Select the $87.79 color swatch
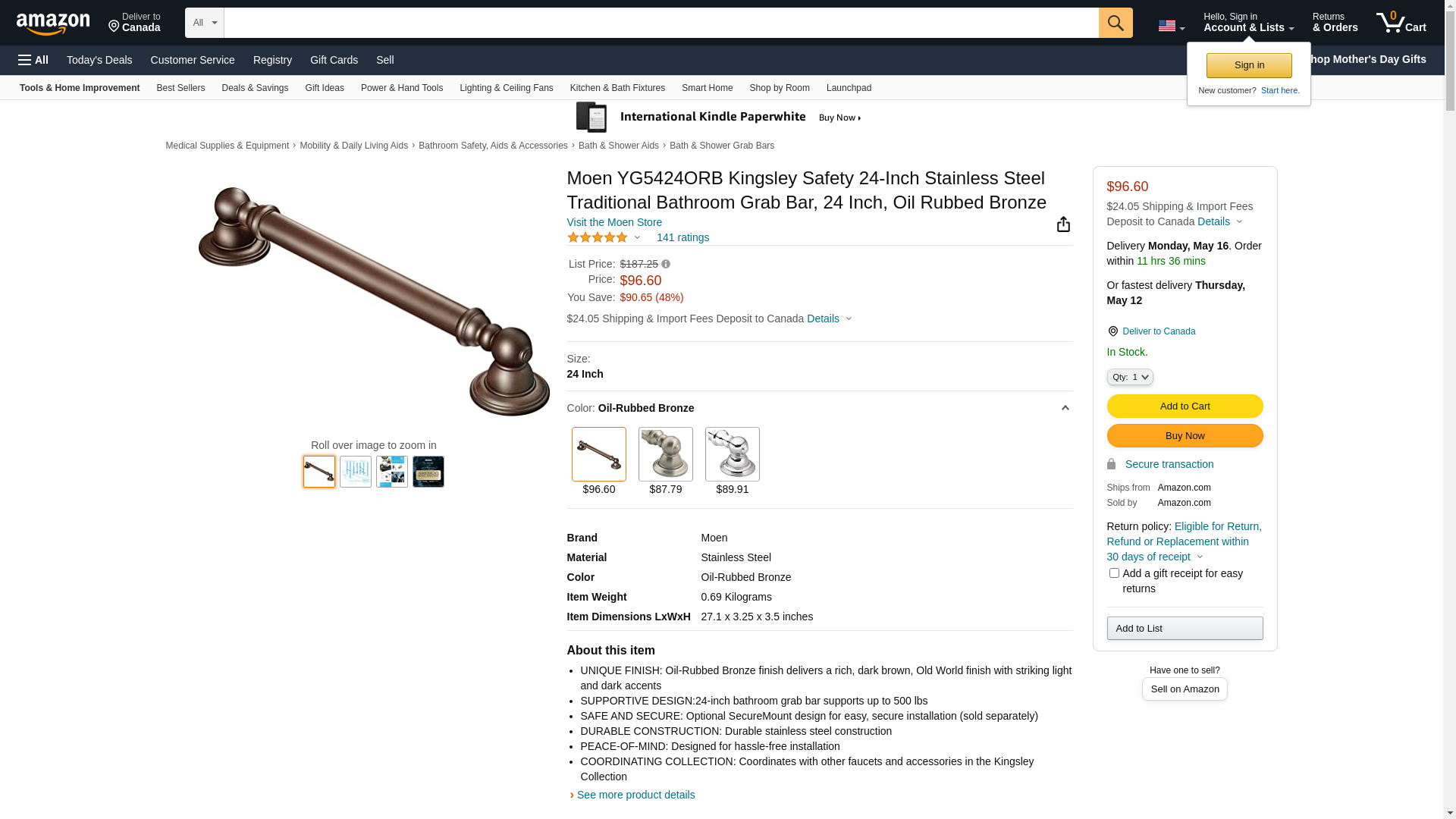Image resolution: width=1456 pixels, height=819 pixels. click(x=666, y=454)
